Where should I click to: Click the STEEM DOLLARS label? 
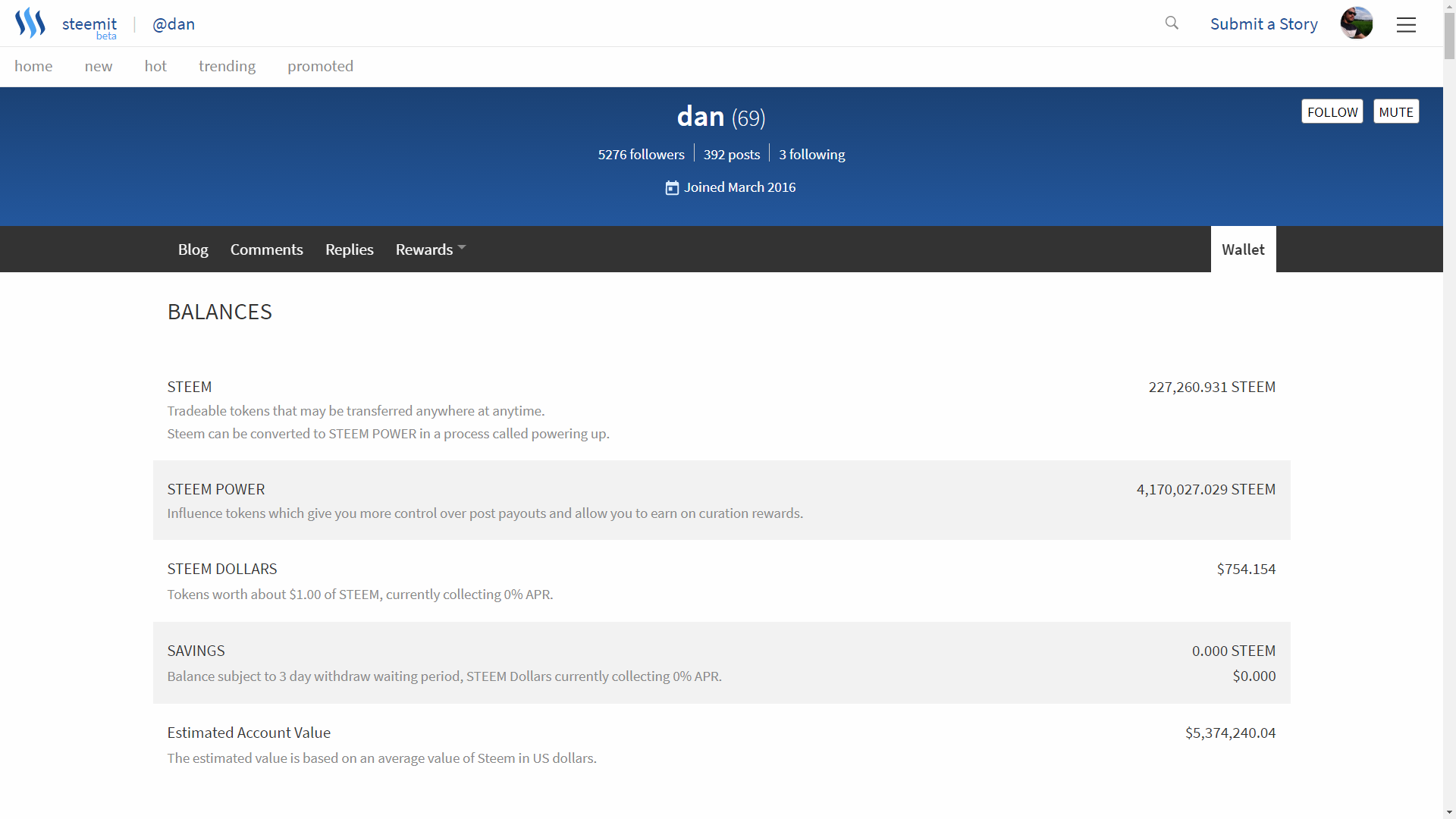[x=221, y=569]
